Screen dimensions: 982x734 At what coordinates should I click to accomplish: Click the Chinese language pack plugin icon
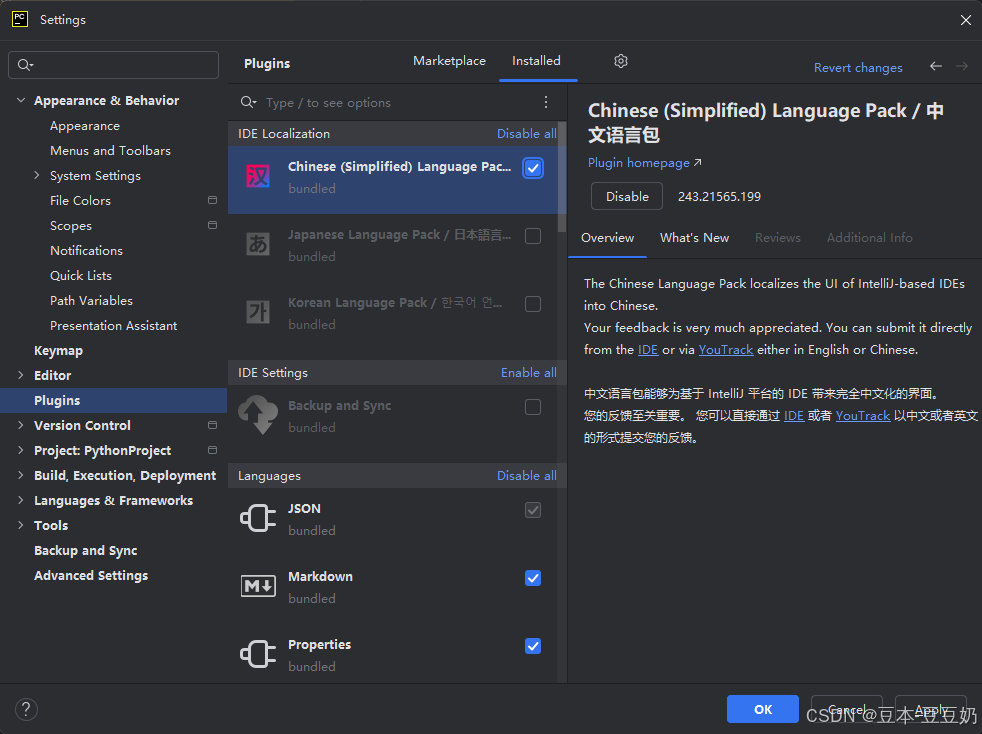pyautogui.click(x=258, y=177)
